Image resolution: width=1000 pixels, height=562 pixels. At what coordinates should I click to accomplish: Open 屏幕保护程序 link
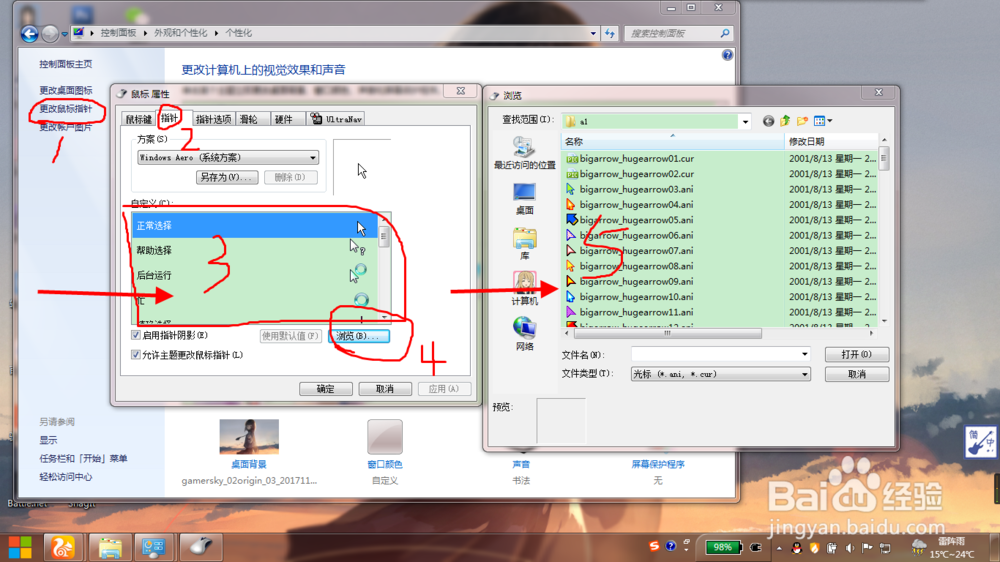pos(658,464)
